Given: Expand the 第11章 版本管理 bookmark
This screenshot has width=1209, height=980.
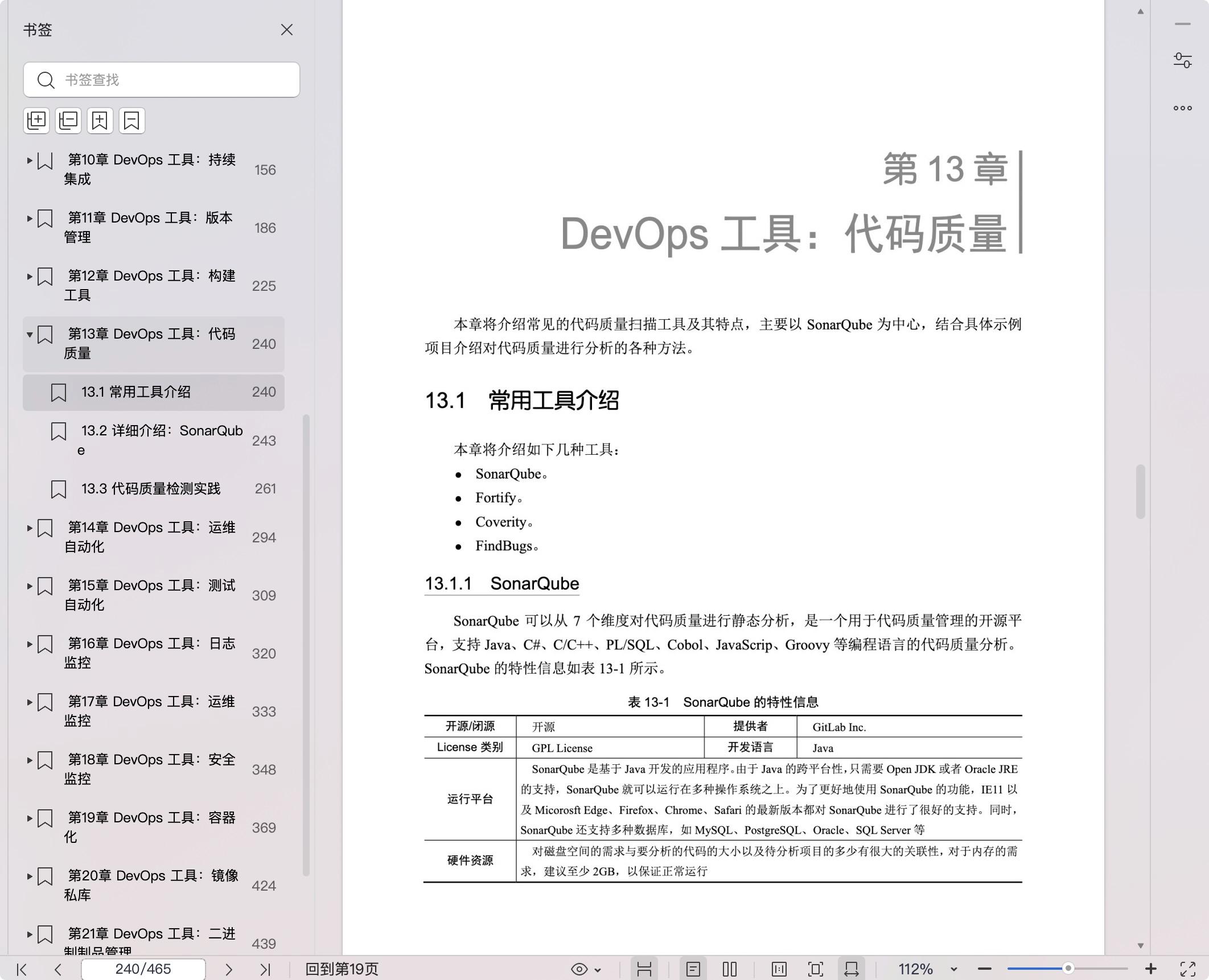Looking at the screenshot, I should point(30,219).
